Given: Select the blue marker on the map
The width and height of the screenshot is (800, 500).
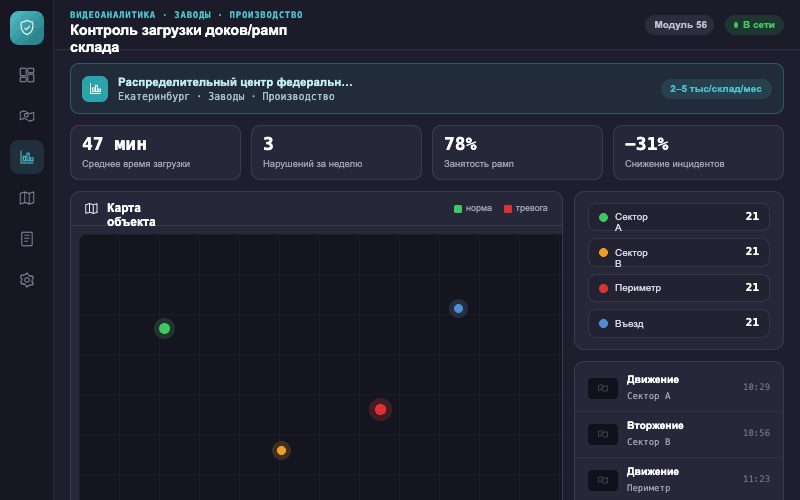Looking at the screenshot, I should [458, 308].
